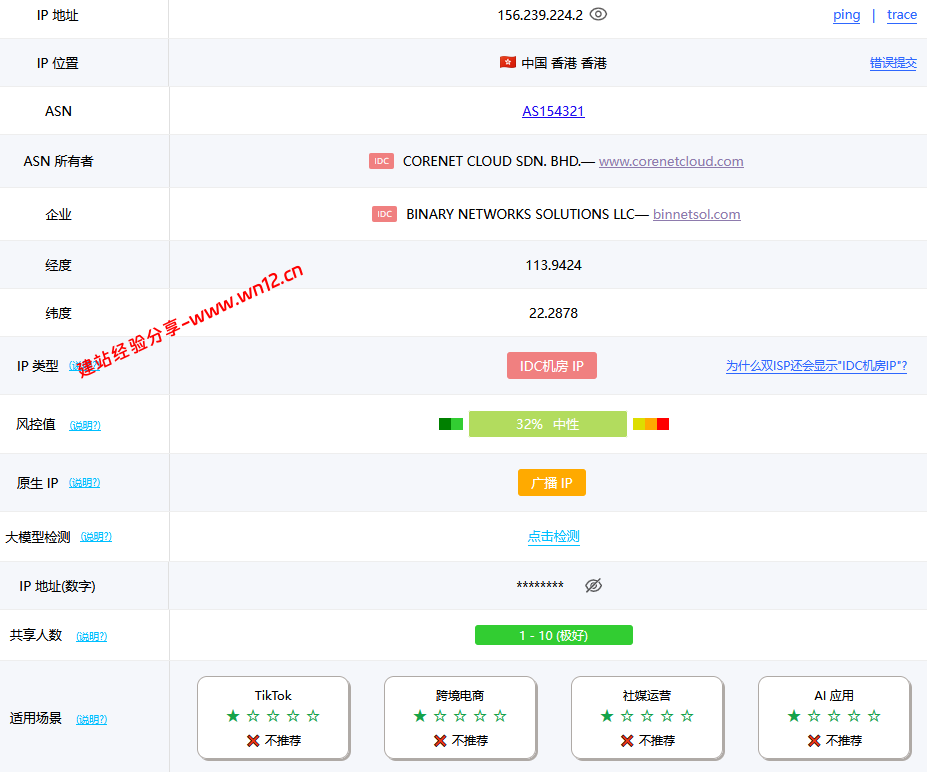Image resolution: width=927 pixels, height=772 pixels.
Task: Open 说明? next to 适用场景
Action: tap(92, 719)
